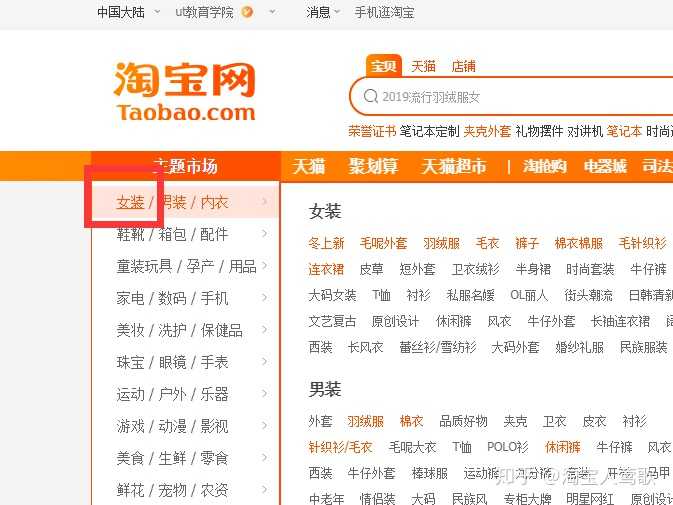
Task: Expand arrow on 女装 / 男装 / 内衣 row
Action: tap(264, 201)
